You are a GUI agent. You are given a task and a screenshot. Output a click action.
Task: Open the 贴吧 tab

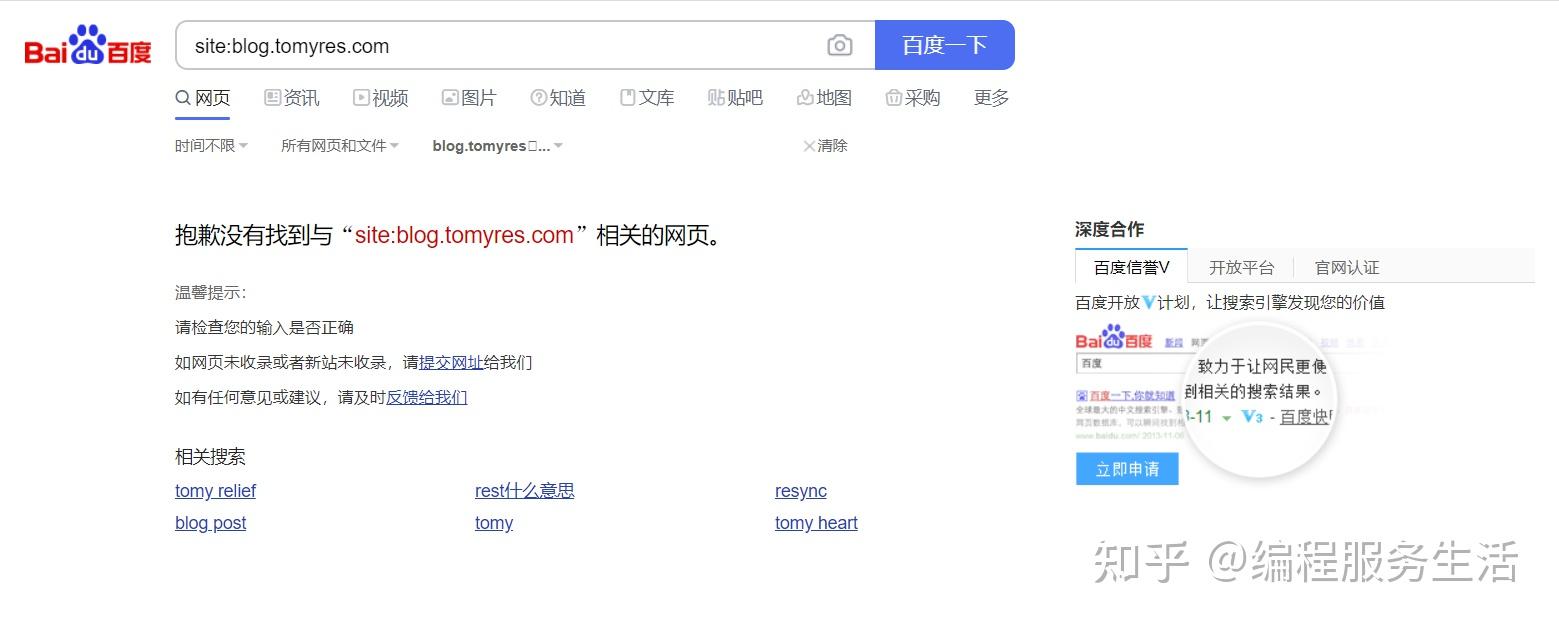[x=735, y=98]
